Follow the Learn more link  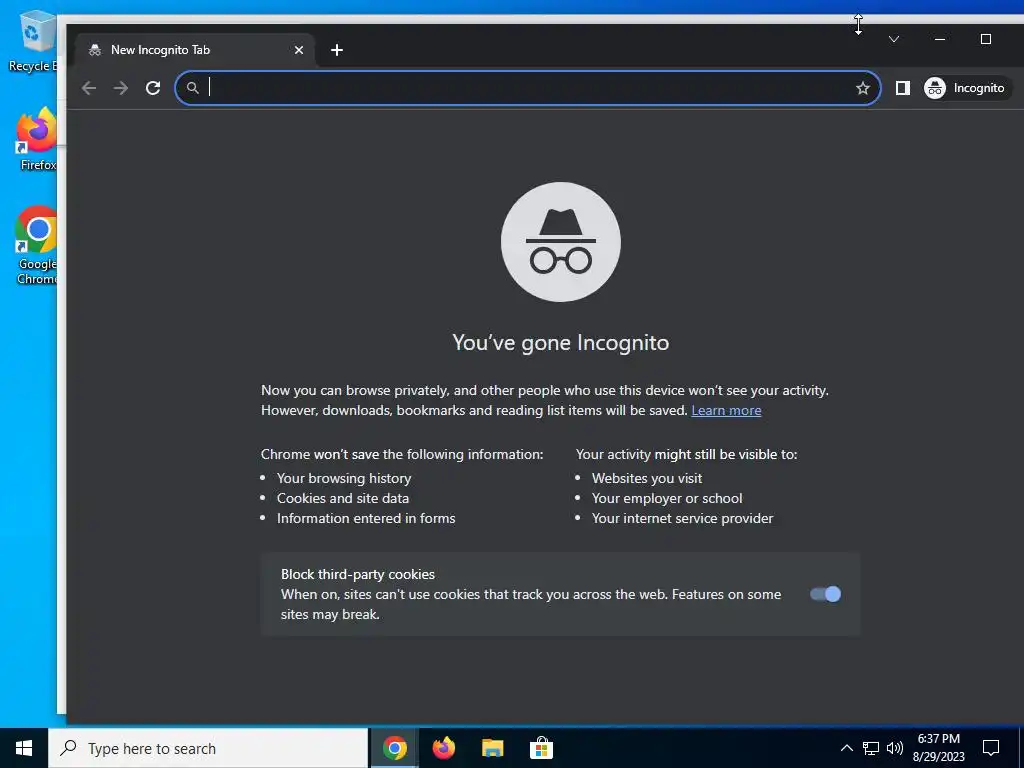coord(726,411)
